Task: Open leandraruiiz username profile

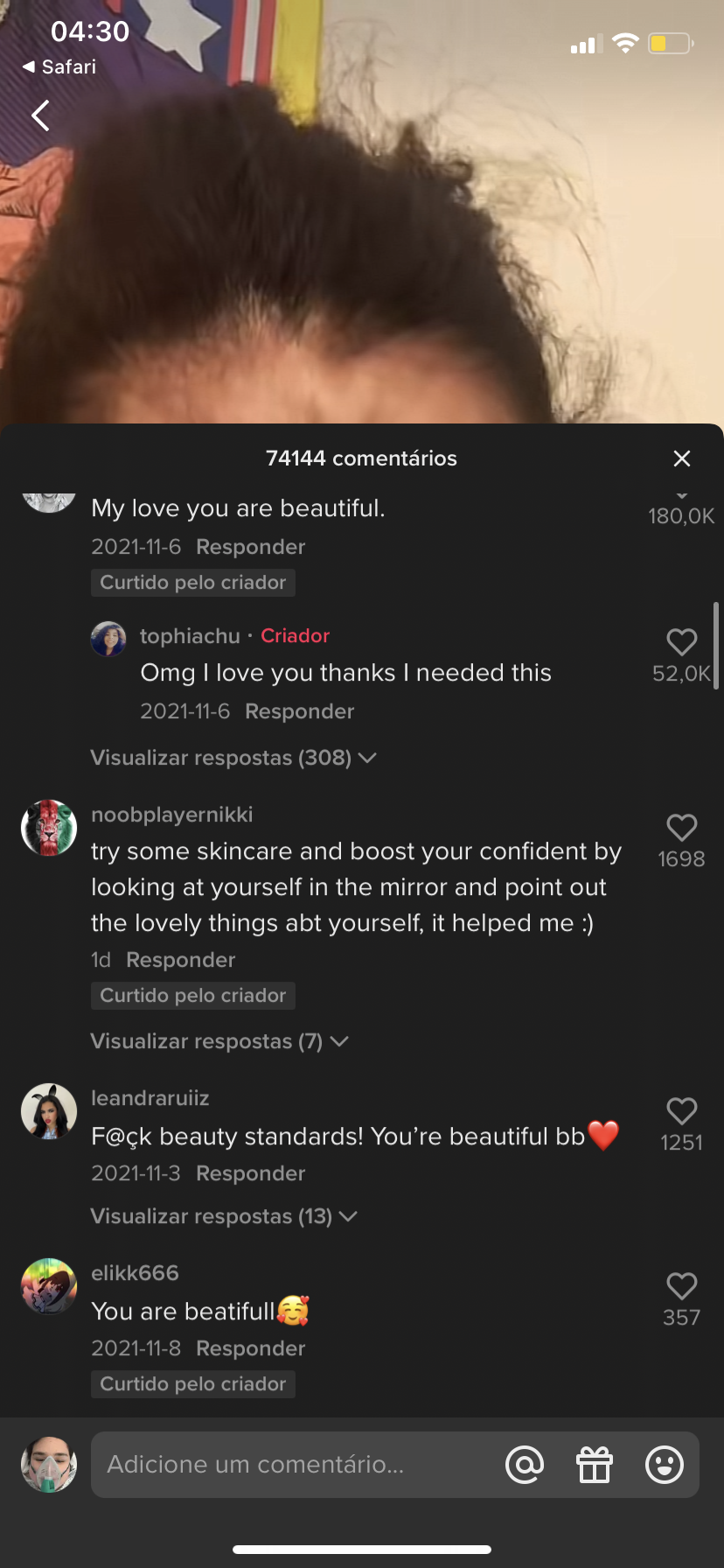Action: [150, 1098]
